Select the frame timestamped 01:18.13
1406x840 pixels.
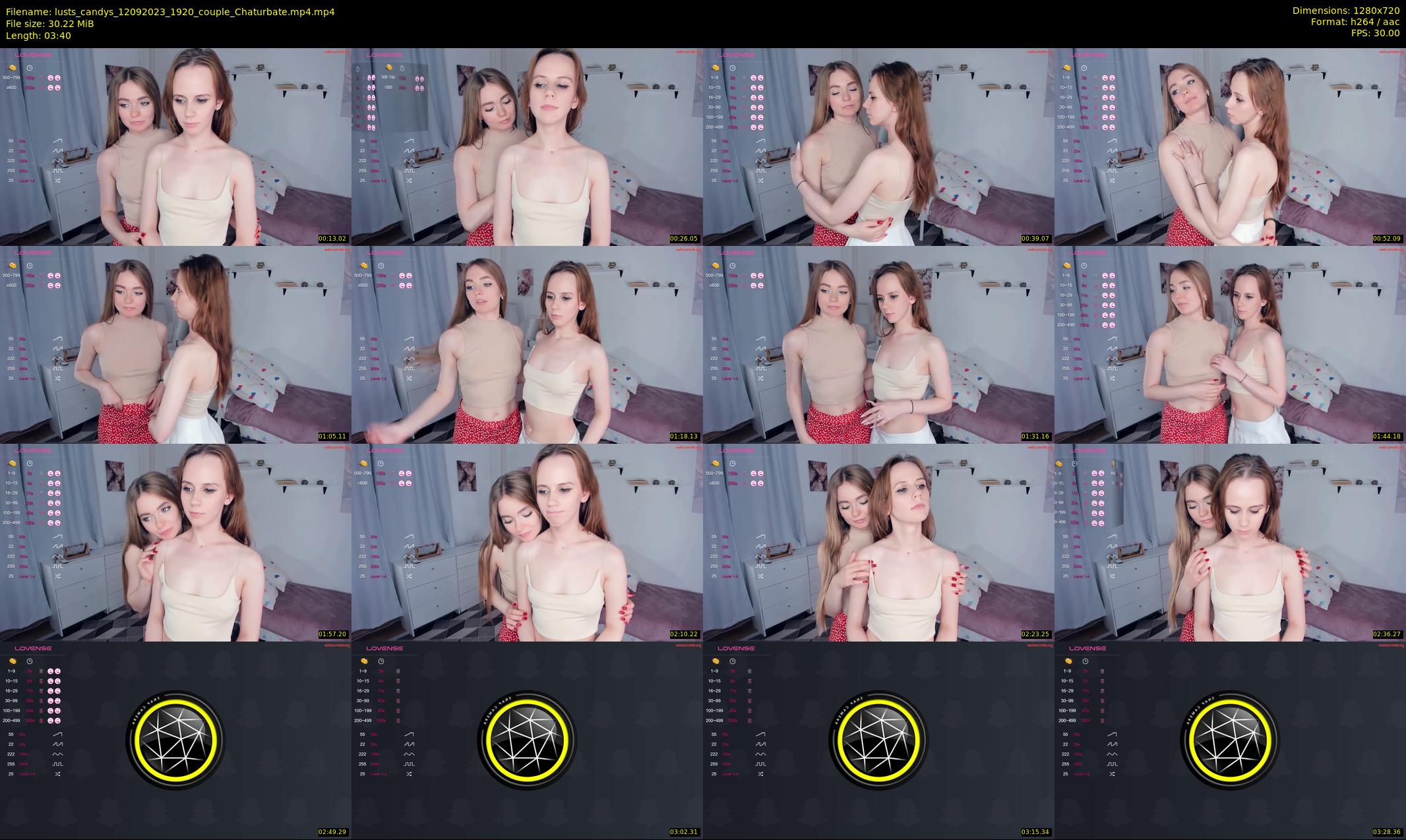(527, 344)
